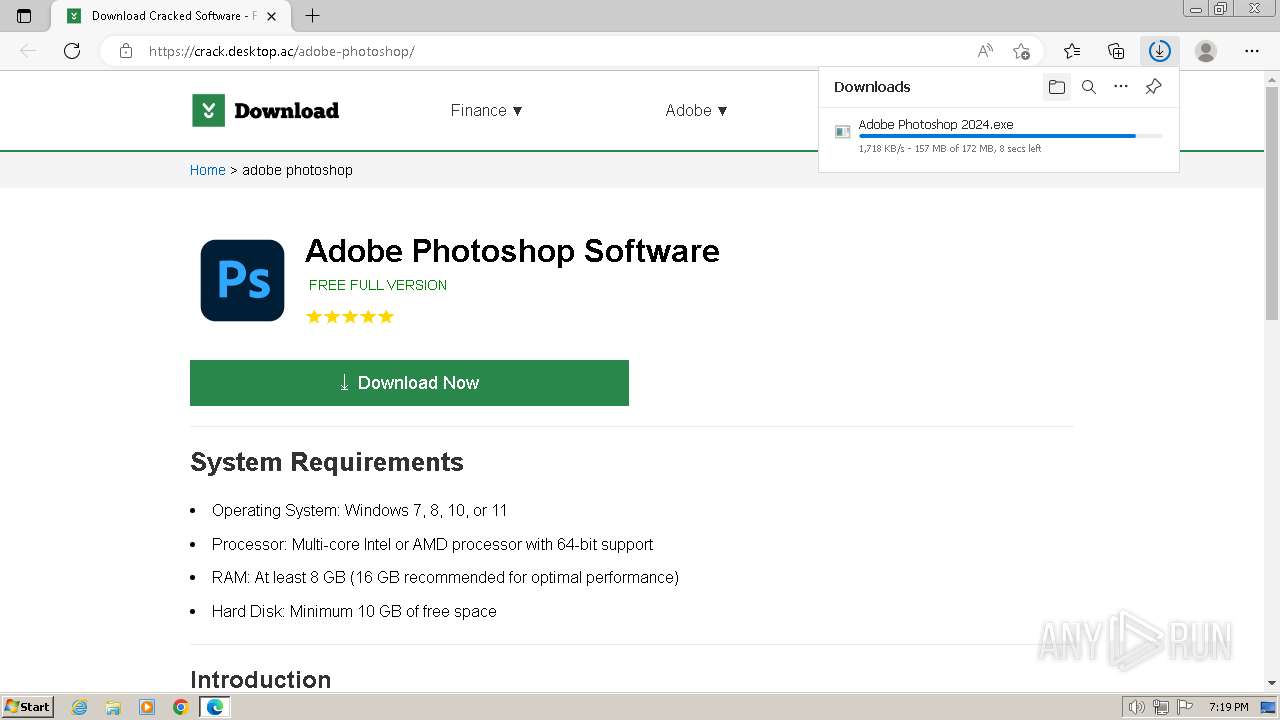Click scrollbar down arrow
The width and height of the screenshot is (1280, 720).
pyautogui.click(x=1272, y=683)
